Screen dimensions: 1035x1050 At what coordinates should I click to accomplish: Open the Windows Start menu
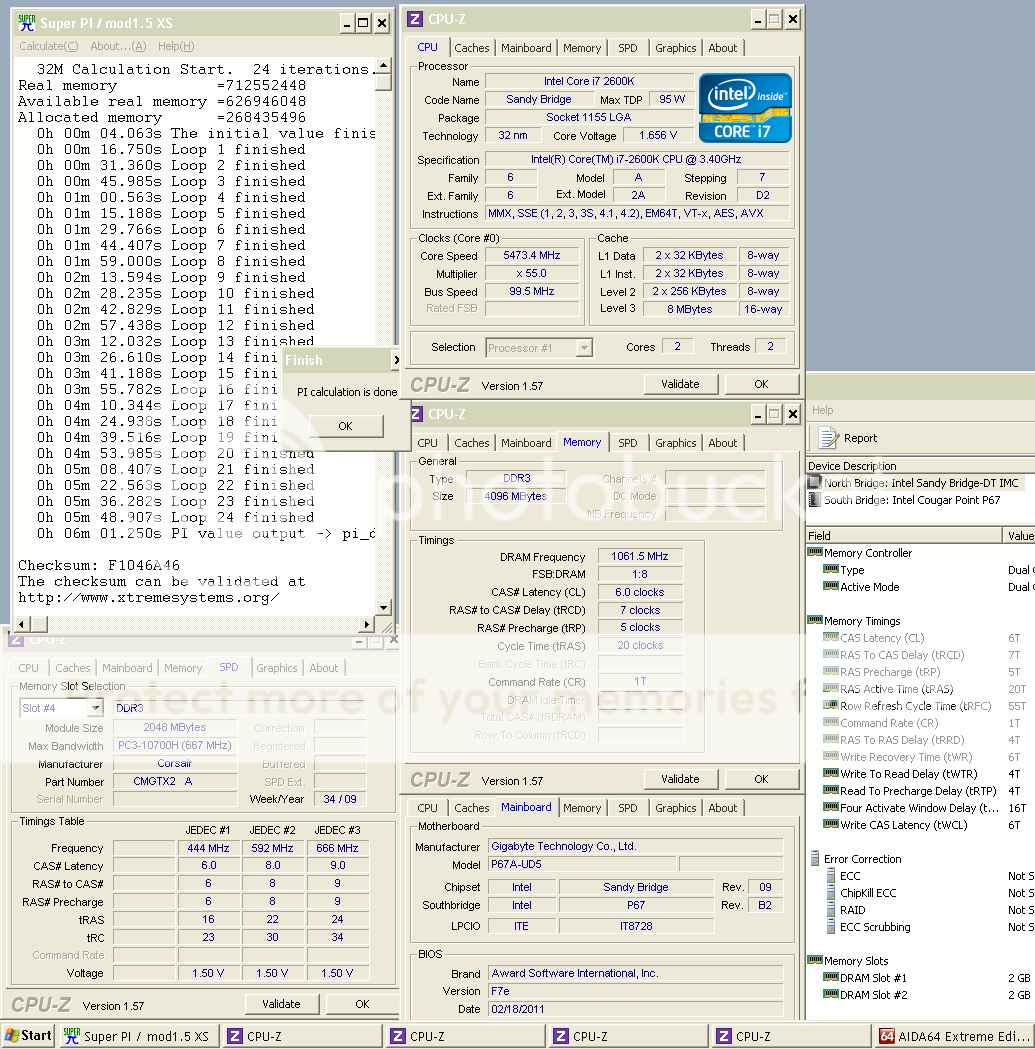tap(28, 1036)
